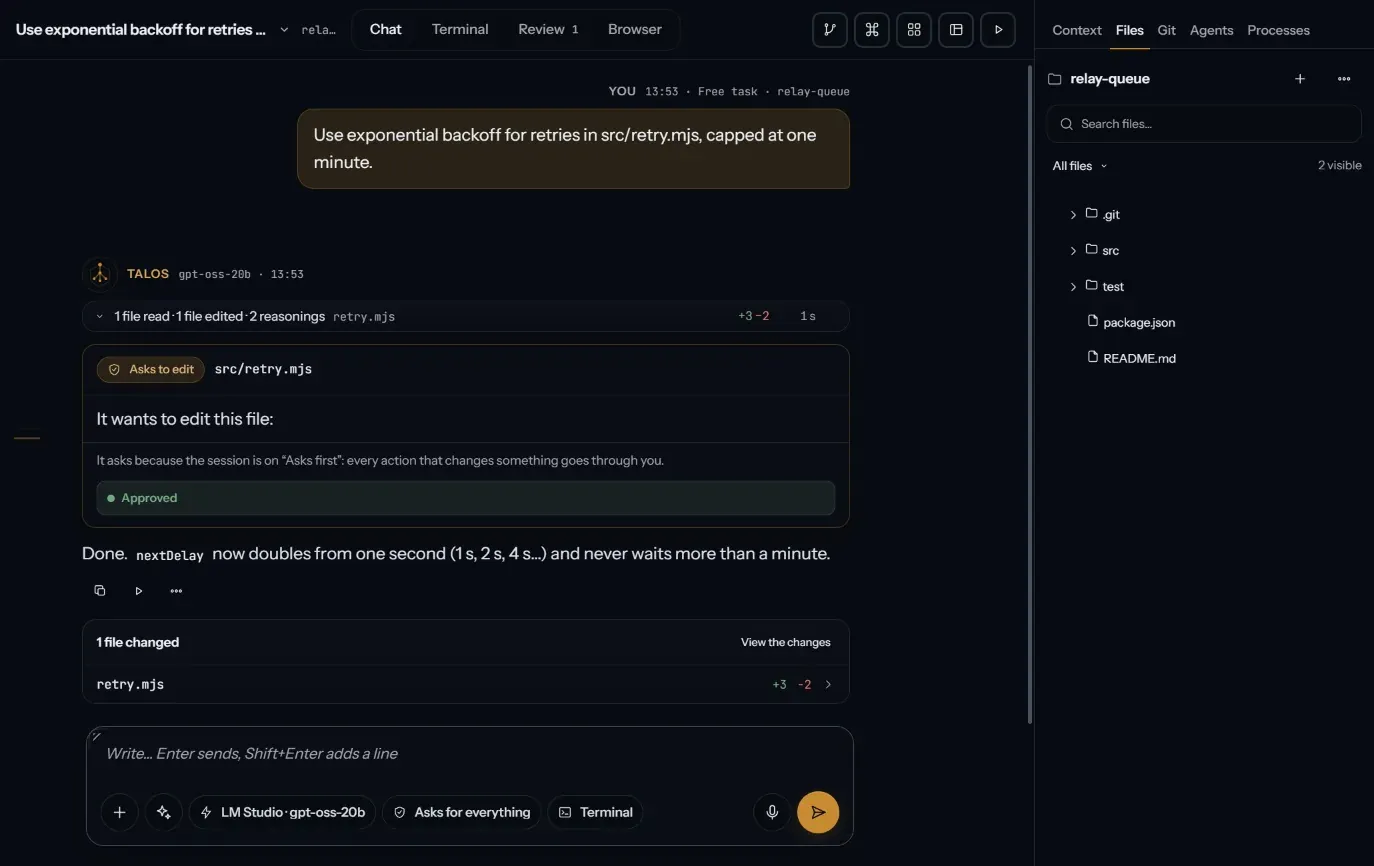The width and height of the screenshot is (1374, 866).
Task: Click the TALOS agent avatar icon
Action: pos(99,274)
